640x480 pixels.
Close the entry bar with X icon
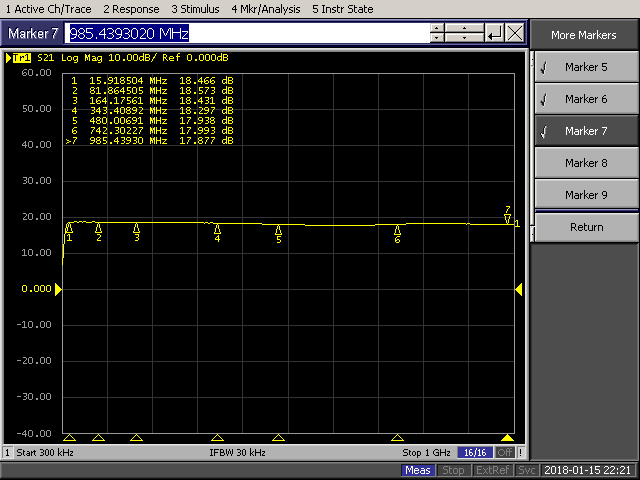pyautogui.click(x=515, y=33)
